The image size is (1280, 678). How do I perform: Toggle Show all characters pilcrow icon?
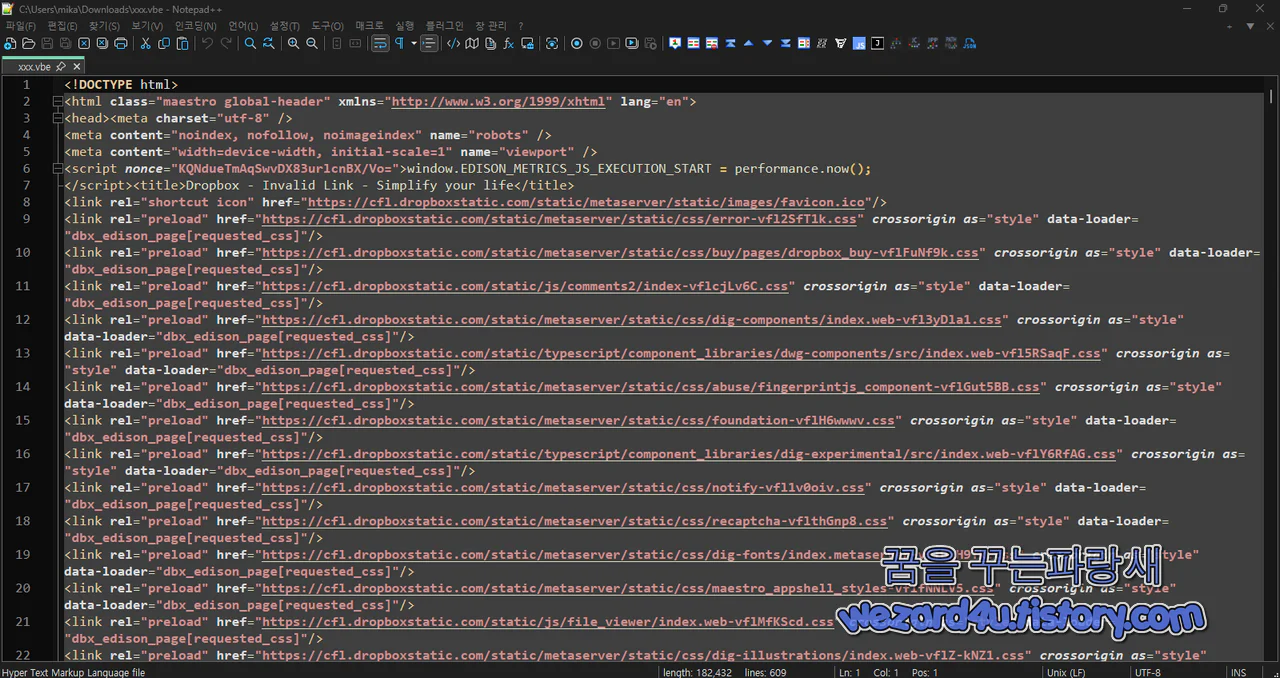click(399, 44)
